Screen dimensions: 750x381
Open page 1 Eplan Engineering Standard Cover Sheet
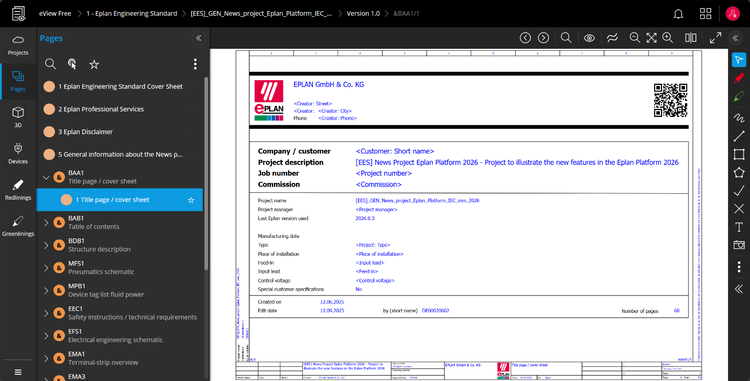120,87
